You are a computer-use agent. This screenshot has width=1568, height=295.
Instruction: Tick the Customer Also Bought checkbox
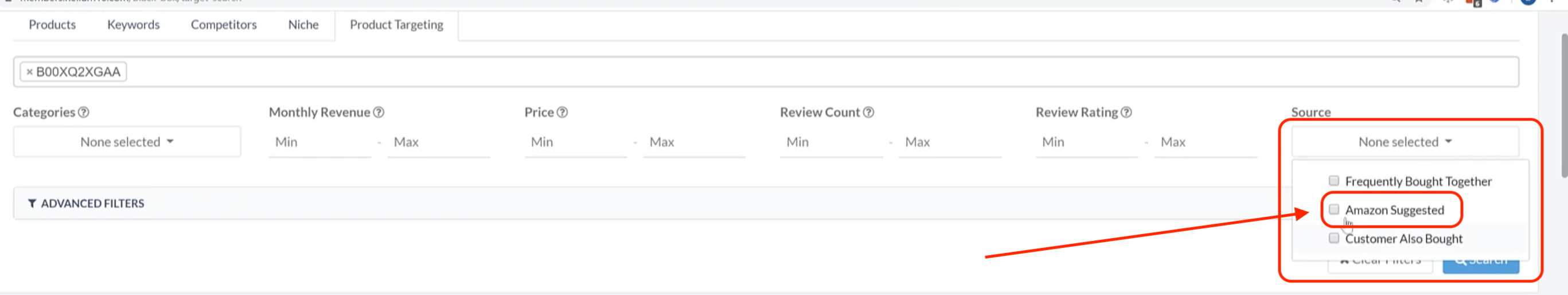(x=1333, y=238)
